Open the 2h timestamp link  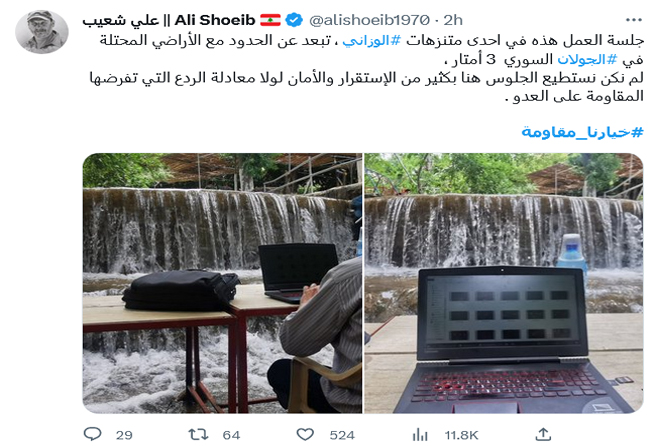(x=453, y=20)
